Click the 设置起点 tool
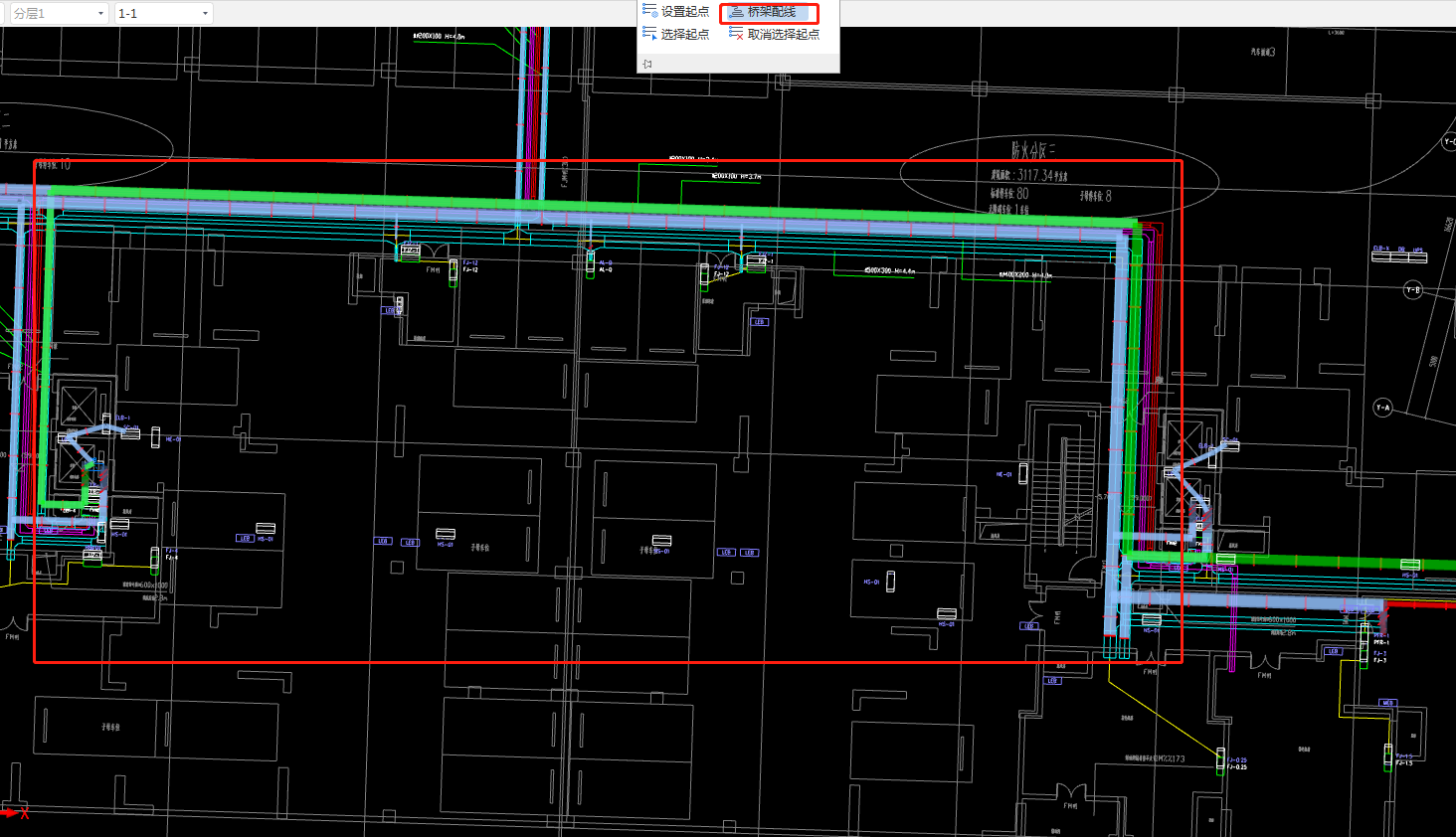The height and width of the screenshot is (837, 1456). point(676,12)
